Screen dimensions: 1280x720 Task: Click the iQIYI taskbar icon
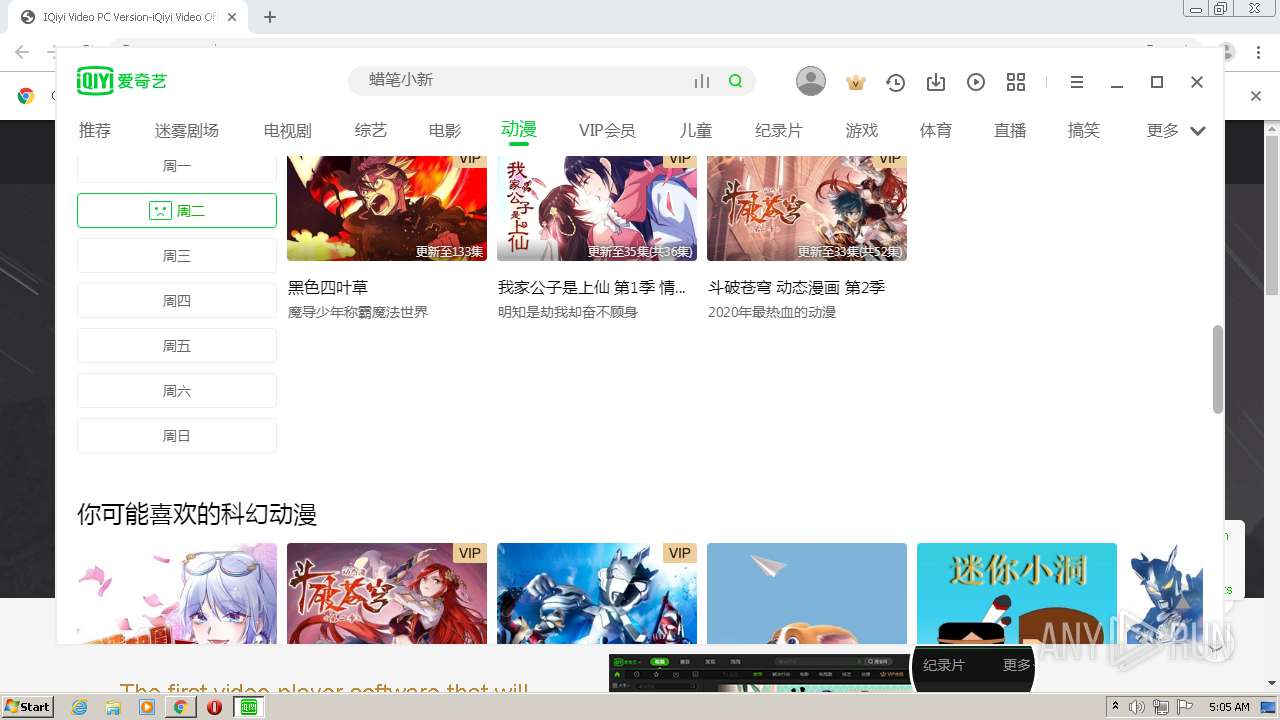[249, 707]
